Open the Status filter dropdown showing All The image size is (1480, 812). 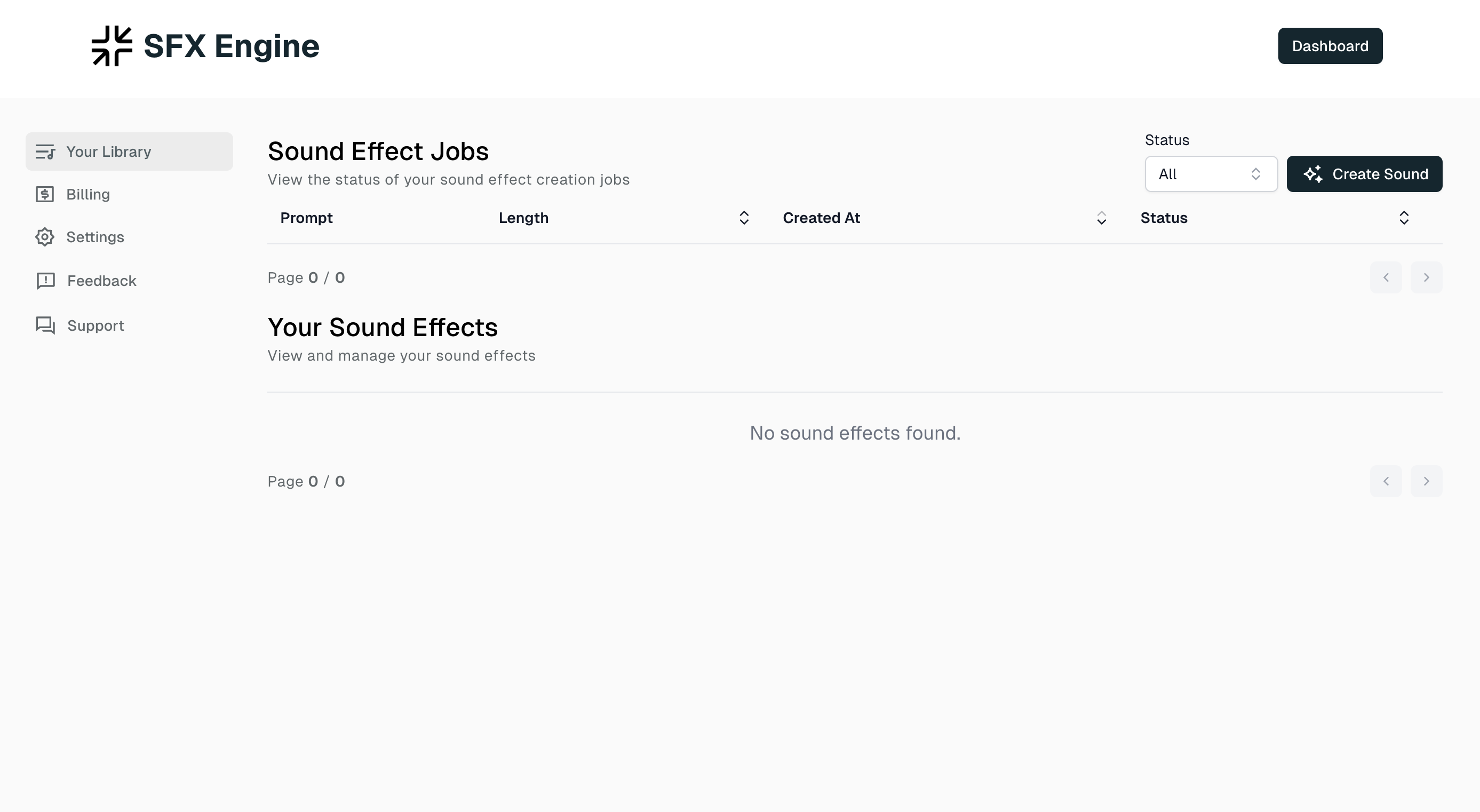(x=1211, y=174)
